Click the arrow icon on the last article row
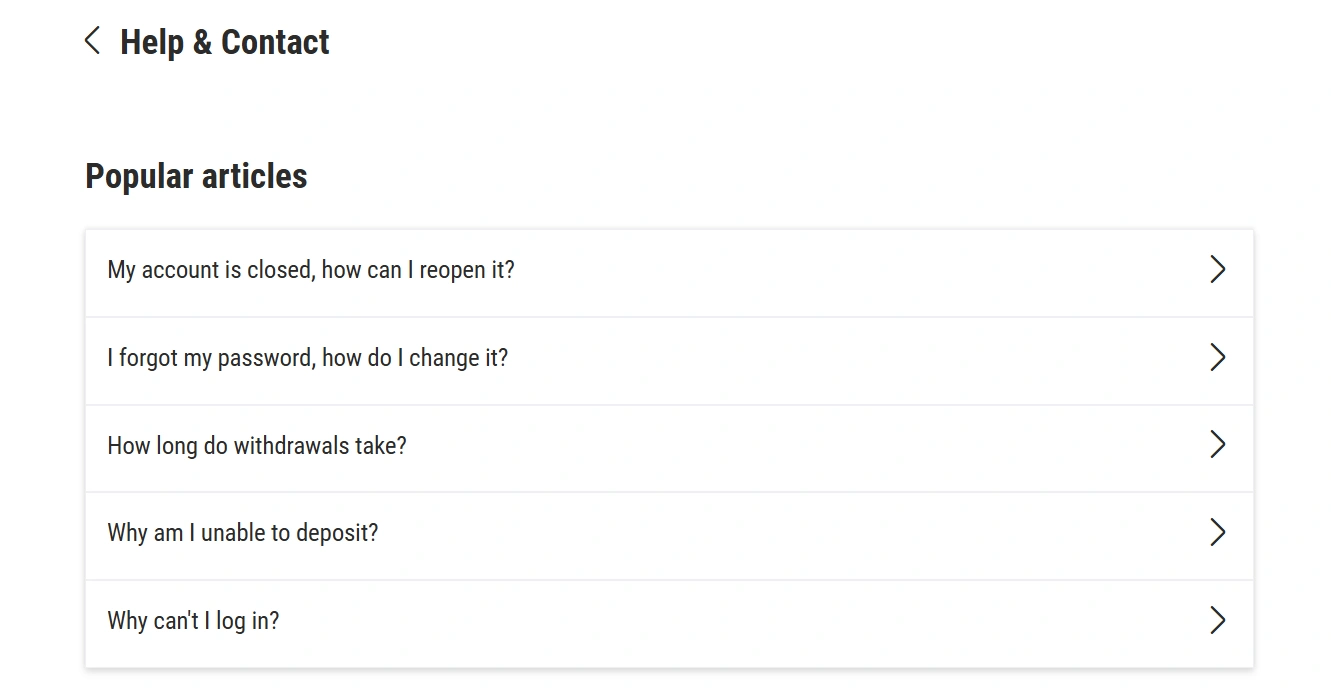Screen dimensions: 1331x691 (1218, 620)
